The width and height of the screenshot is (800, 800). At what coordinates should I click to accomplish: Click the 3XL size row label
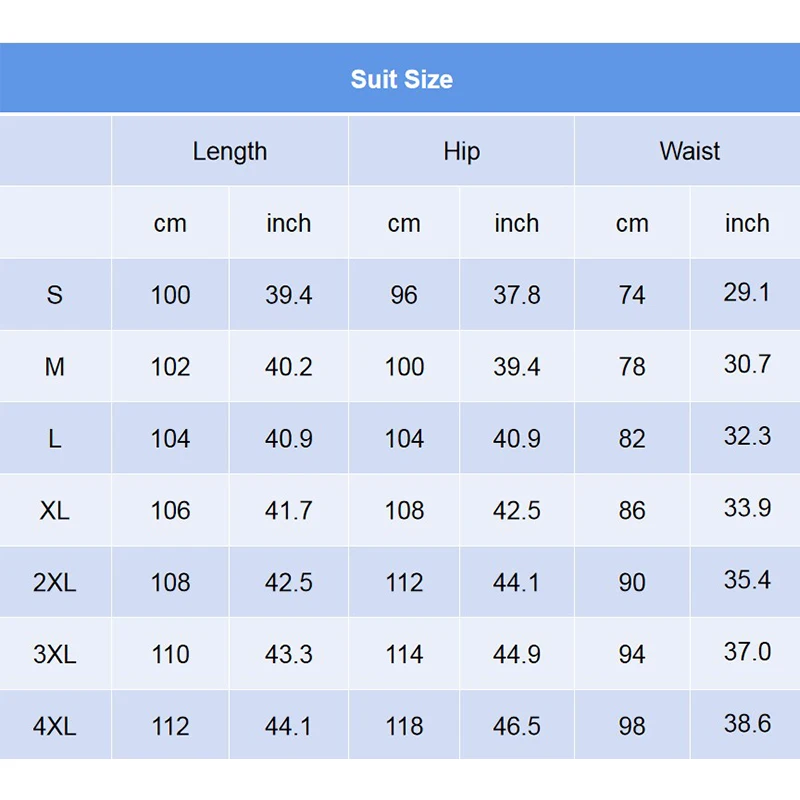[55, 655]
